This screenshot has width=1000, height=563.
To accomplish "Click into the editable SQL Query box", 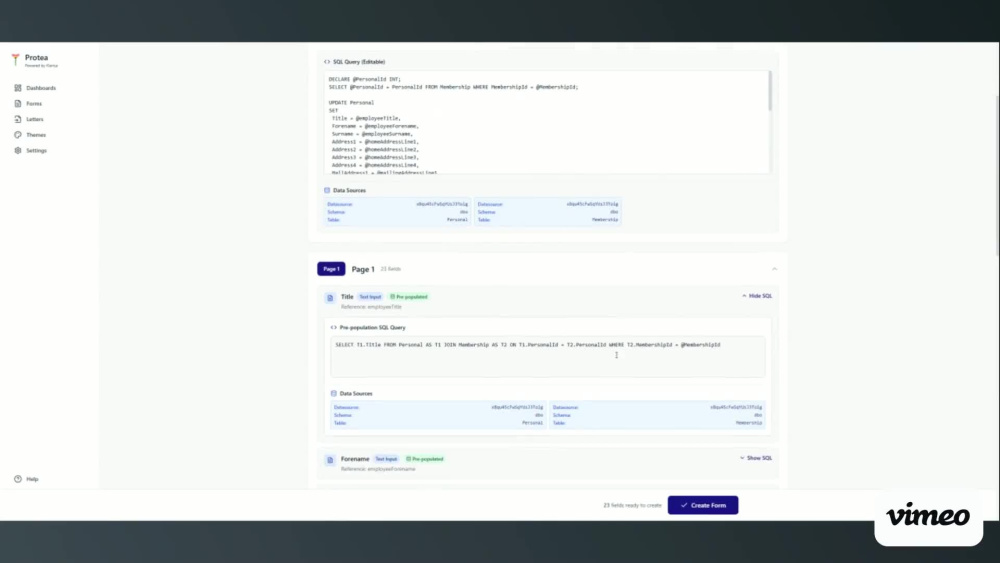I will click(546, 122).
